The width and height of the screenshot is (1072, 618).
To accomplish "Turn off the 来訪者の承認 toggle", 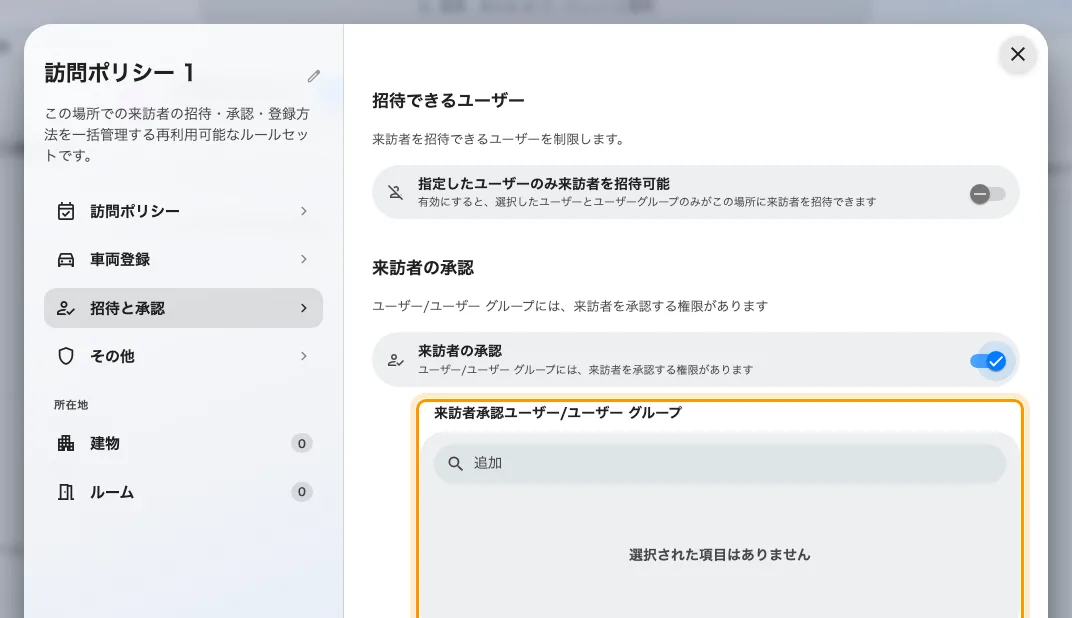I will [988, 360].
